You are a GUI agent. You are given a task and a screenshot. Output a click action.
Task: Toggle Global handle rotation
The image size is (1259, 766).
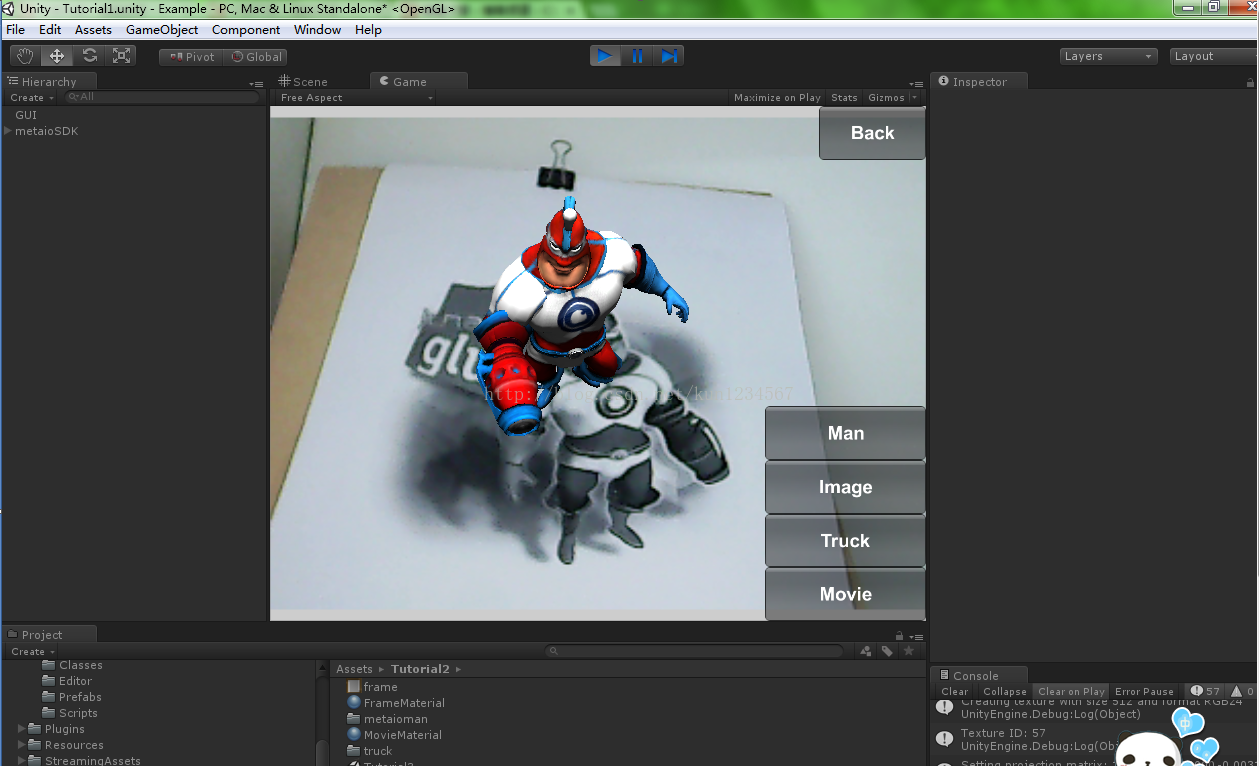pos(256,57)
